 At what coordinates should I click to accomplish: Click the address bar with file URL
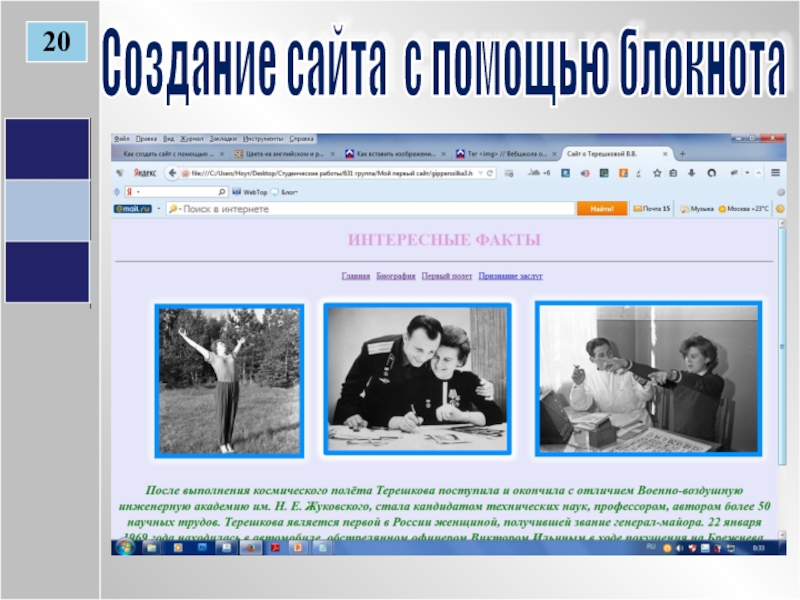(332, 173)
